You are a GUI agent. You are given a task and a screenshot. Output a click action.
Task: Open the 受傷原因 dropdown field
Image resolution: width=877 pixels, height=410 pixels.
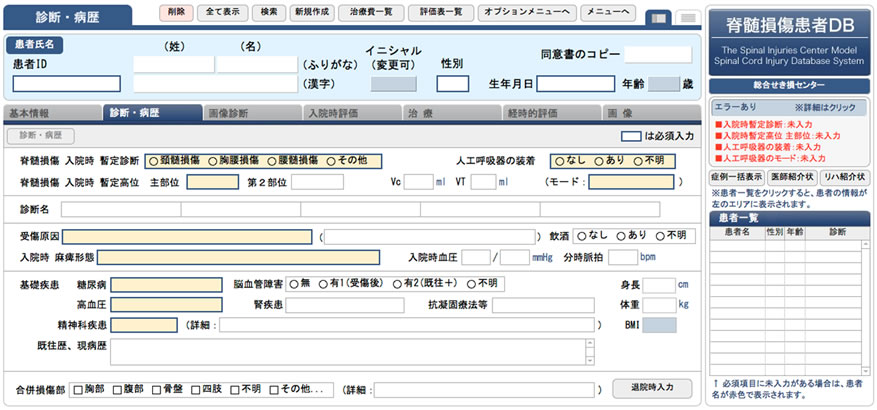pos(187,237)
